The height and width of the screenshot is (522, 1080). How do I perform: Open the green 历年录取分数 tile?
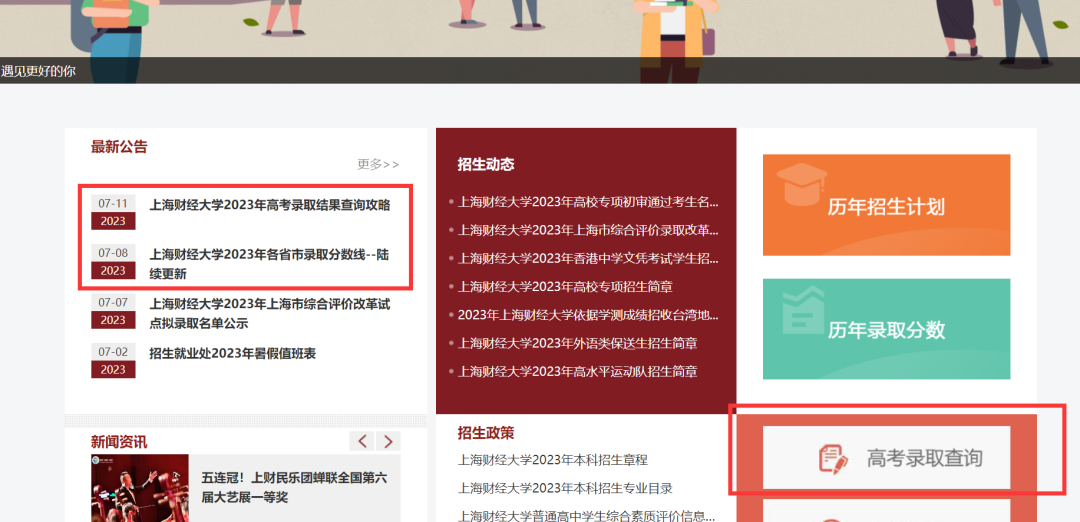coord(886,328)
